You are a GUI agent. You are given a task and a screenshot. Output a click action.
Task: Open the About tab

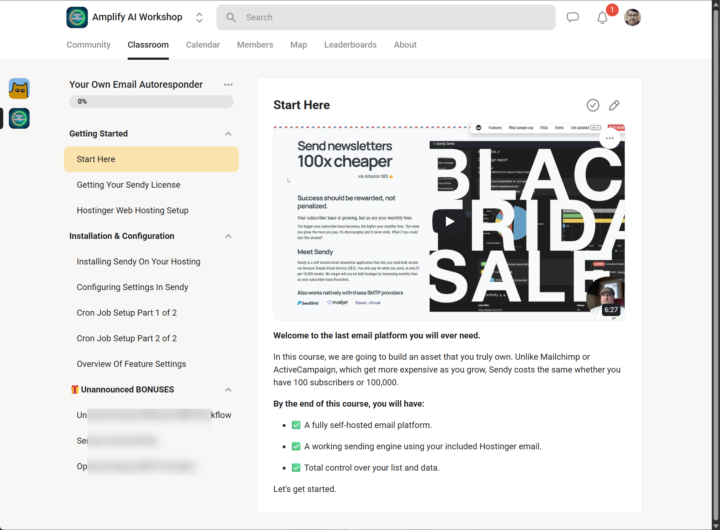pos(405,45)
